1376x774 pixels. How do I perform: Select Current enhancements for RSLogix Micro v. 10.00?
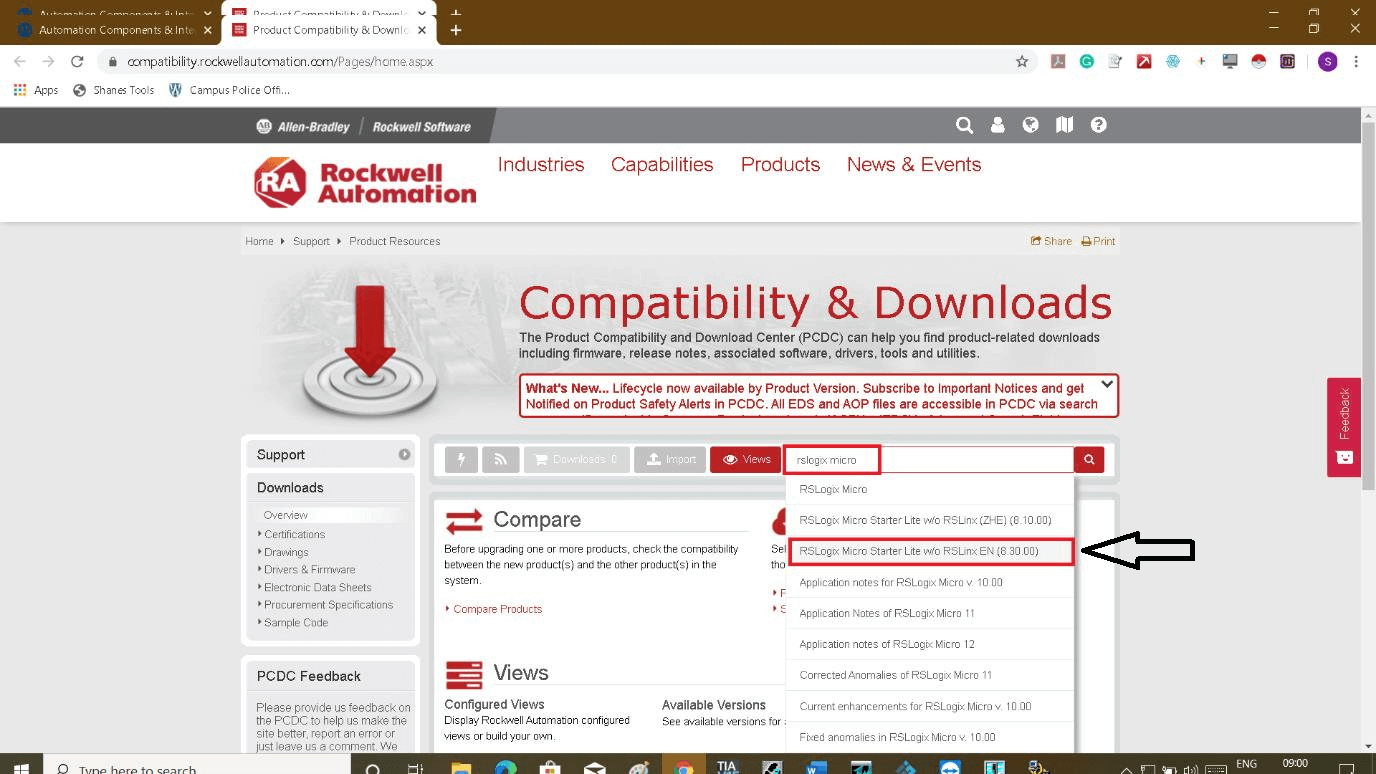[930, 706]
